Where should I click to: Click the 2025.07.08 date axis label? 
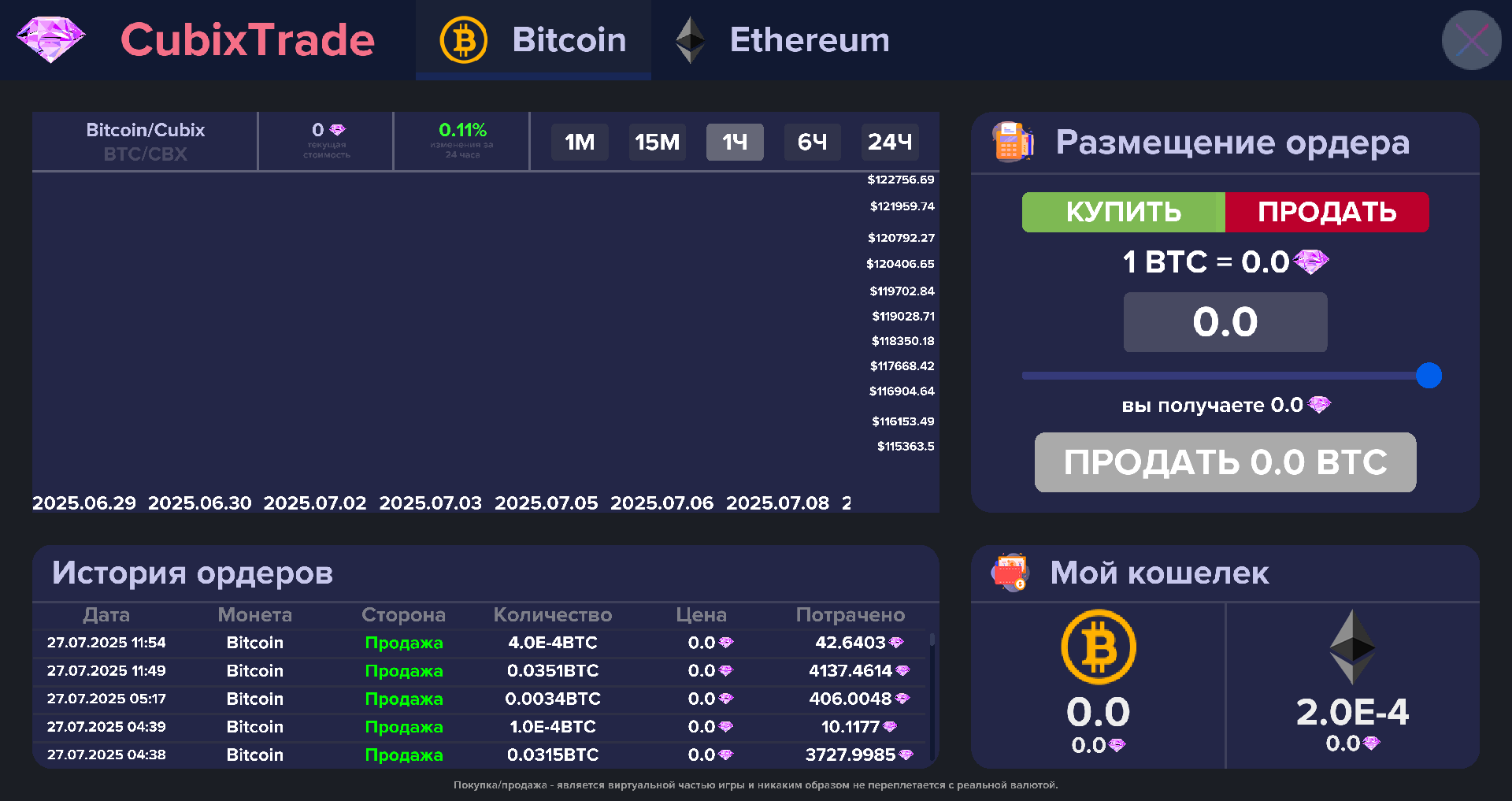pos(777,502)
